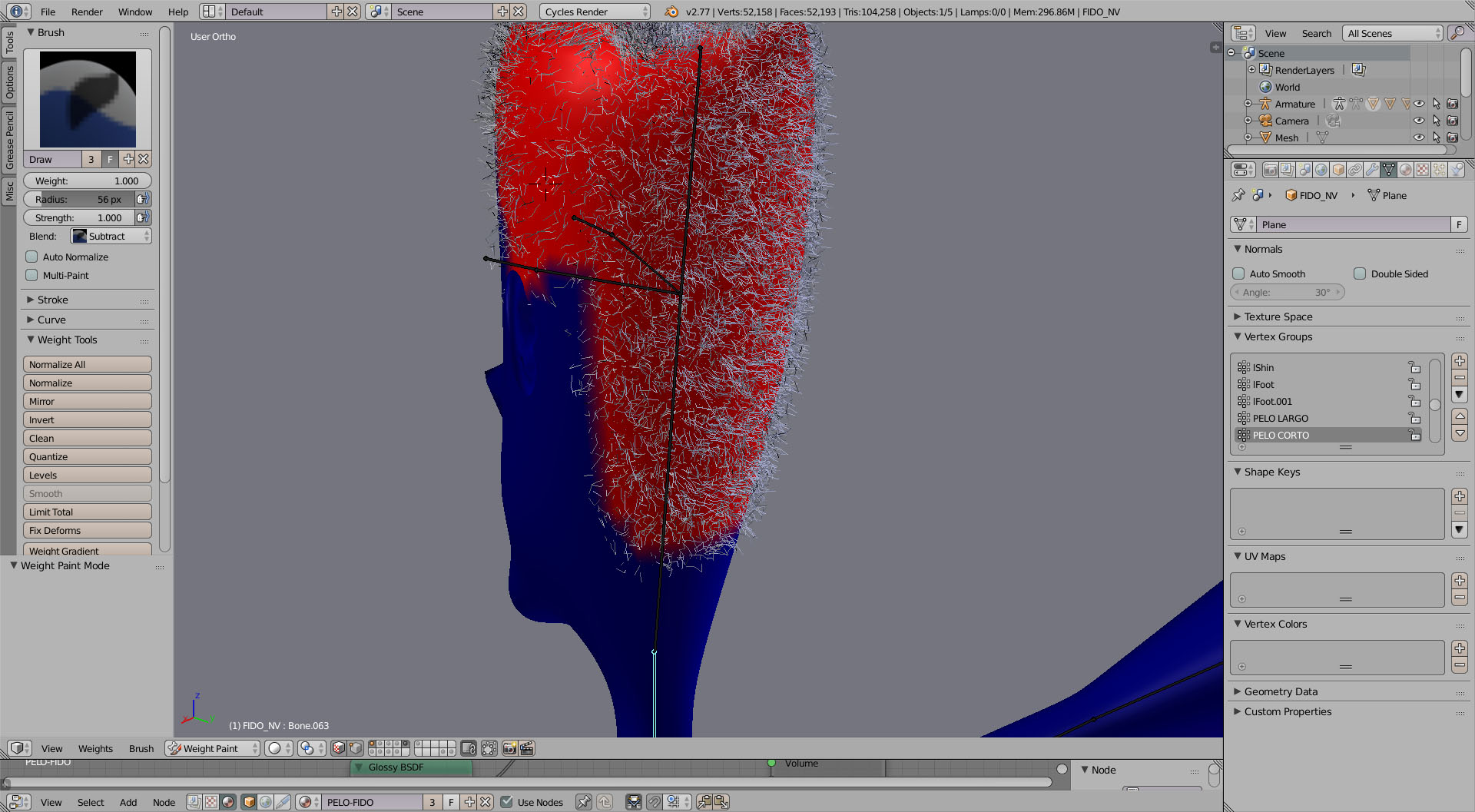Open the Window menu
Image resolution: width=1475 pixels, height=812 pixels.
135,12
